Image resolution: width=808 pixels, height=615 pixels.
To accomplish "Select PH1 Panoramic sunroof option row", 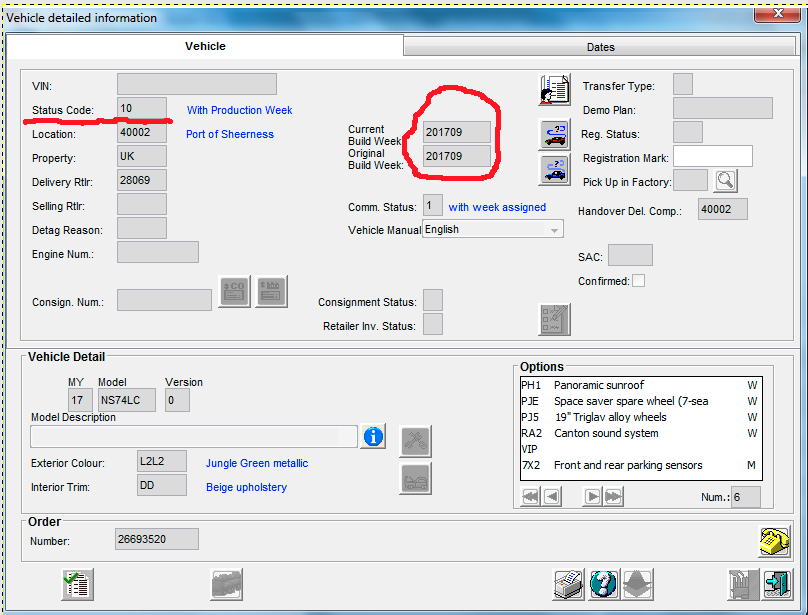I will point(639,385).
